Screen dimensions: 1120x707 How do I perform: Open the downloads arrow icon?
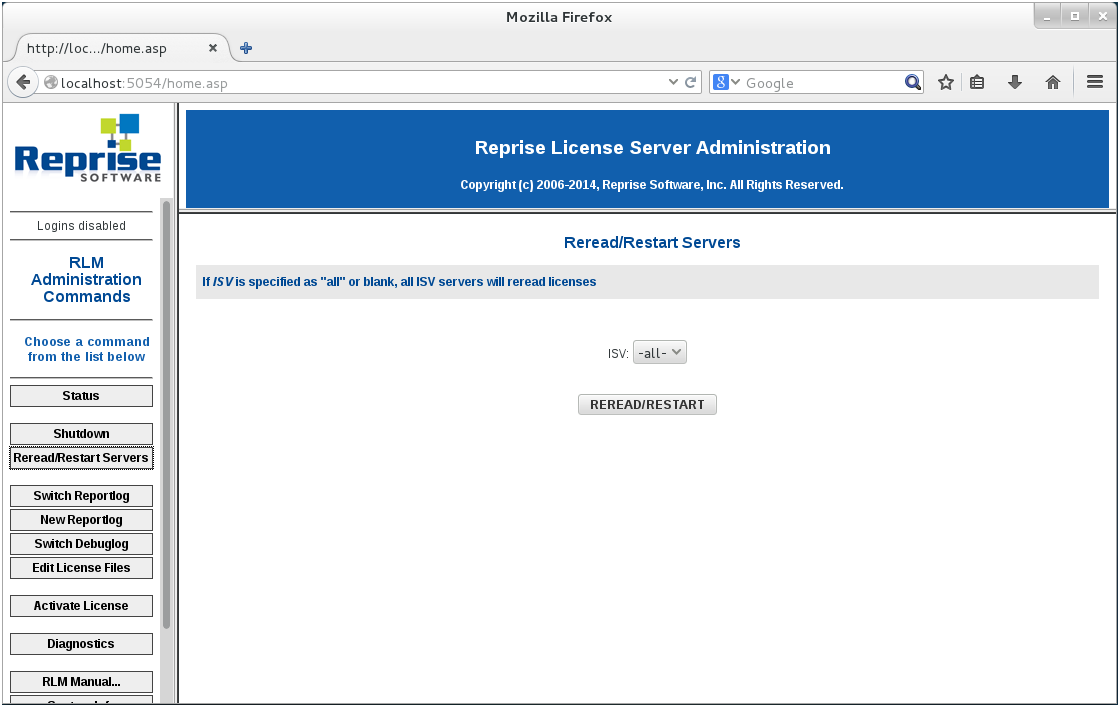point(1014,82)
